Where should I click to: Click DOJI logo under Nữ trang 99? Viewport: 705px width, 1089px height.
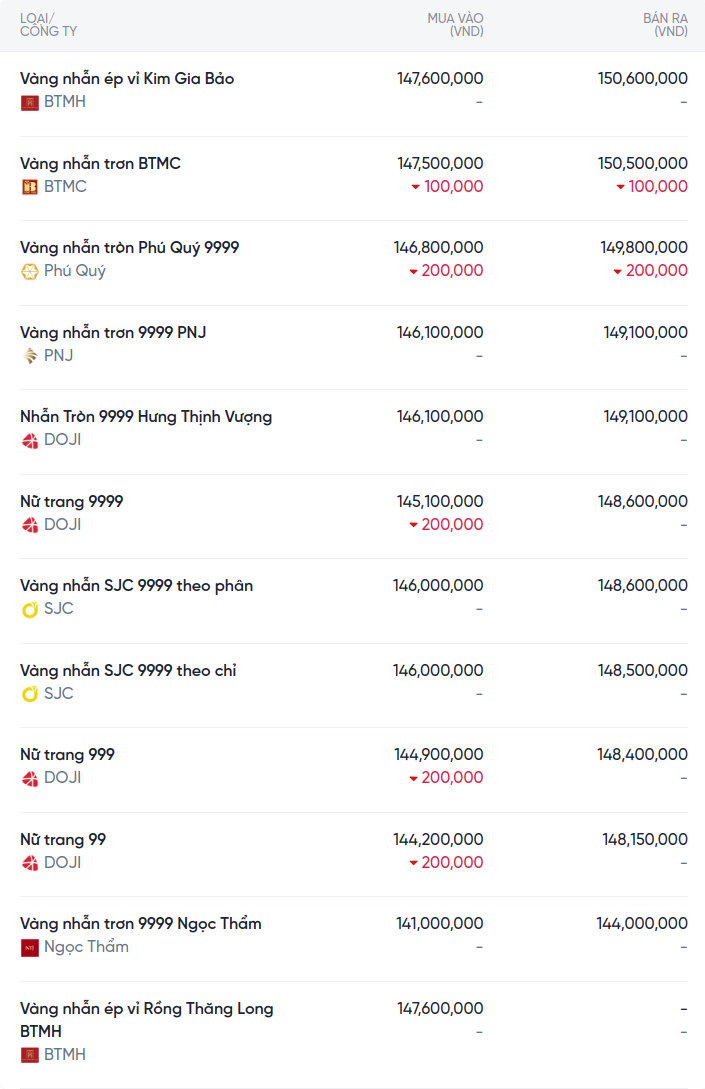point(30,863)
